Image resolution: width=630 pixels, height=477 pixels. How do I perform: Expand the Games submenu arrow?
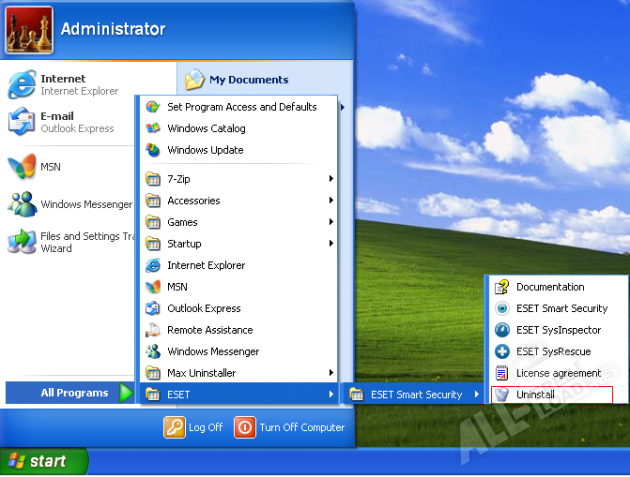click(x=331, y=222)
